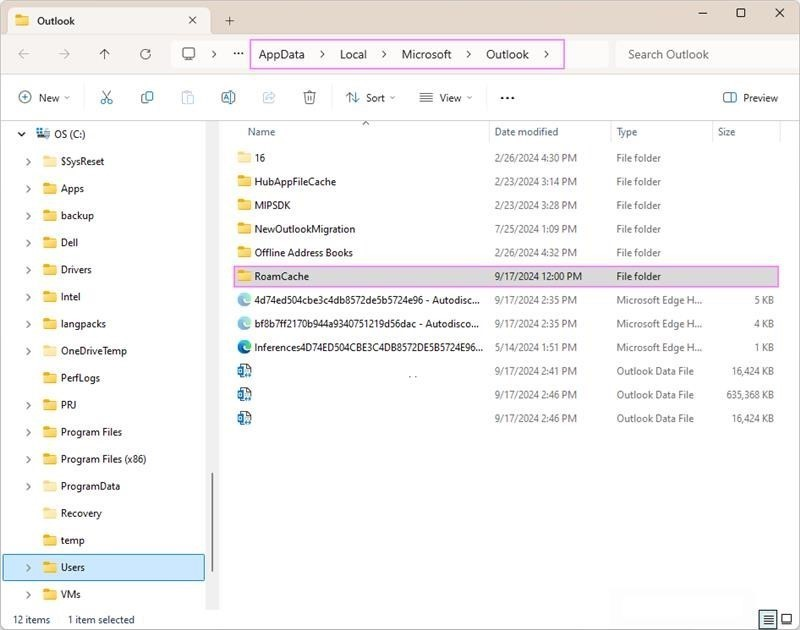Expand the VMs folder chevron
Viewport: 800px width, 630px height.
pos(28,594)
